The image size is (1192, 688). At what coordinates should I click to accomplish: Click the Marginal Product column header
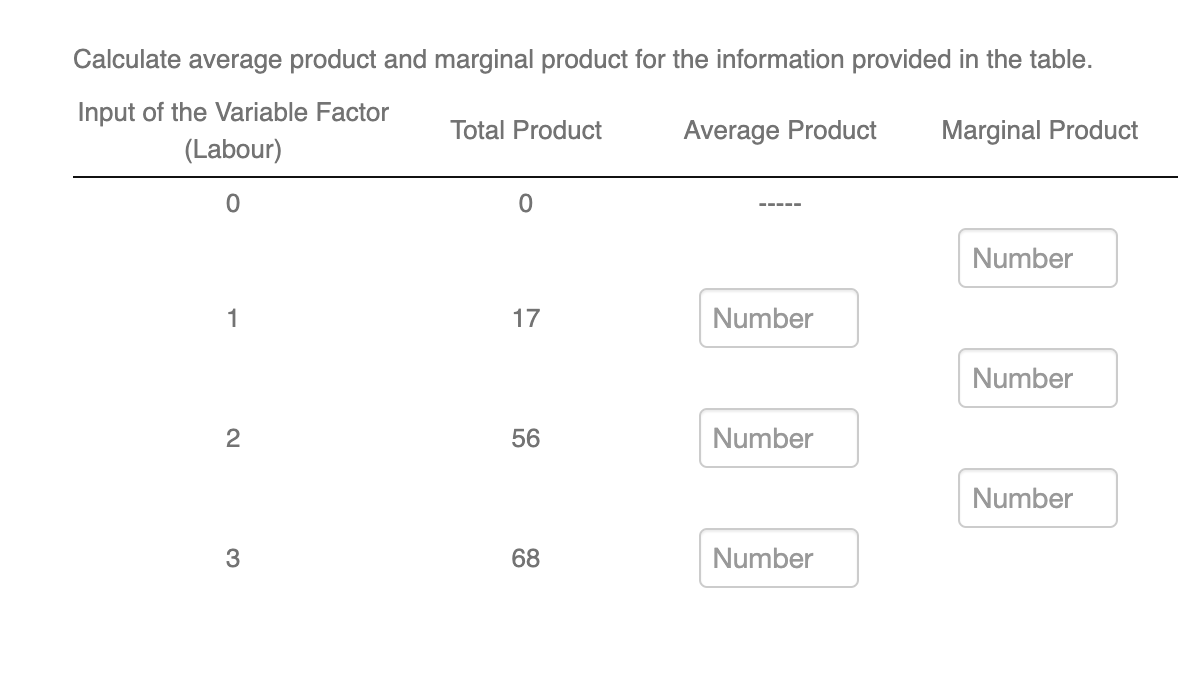tap(1040, 130)
